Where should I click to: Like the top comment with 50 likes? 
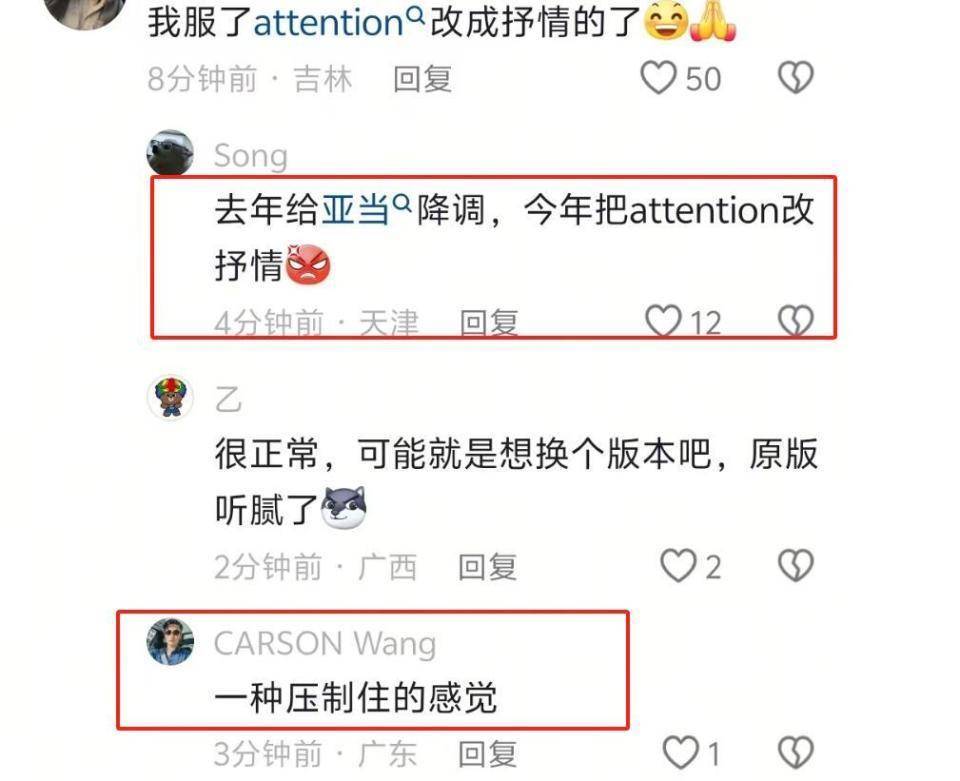coord(658,78)
